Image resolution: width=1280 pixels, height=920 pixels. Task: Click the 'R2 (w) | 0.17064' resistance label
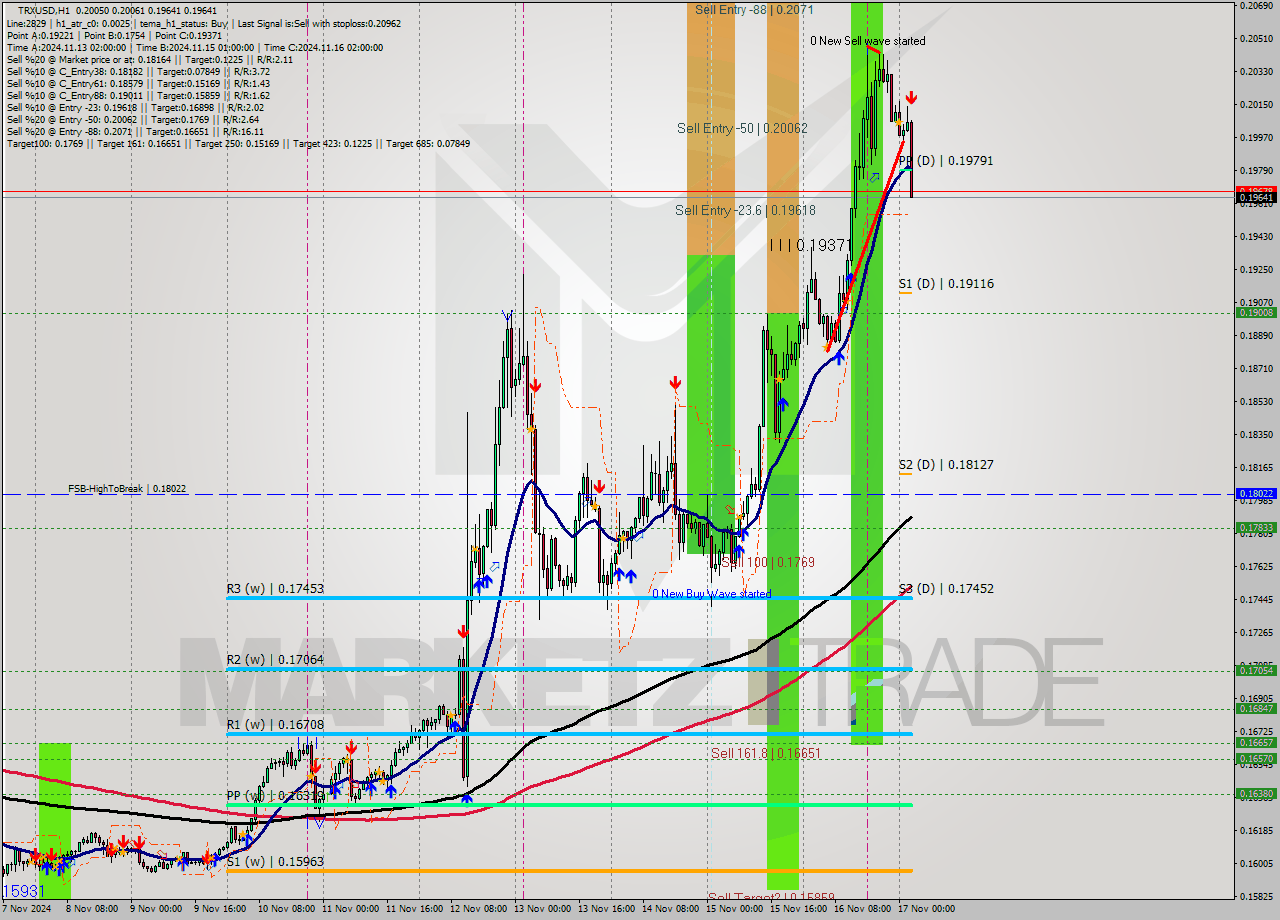[275, 660]
